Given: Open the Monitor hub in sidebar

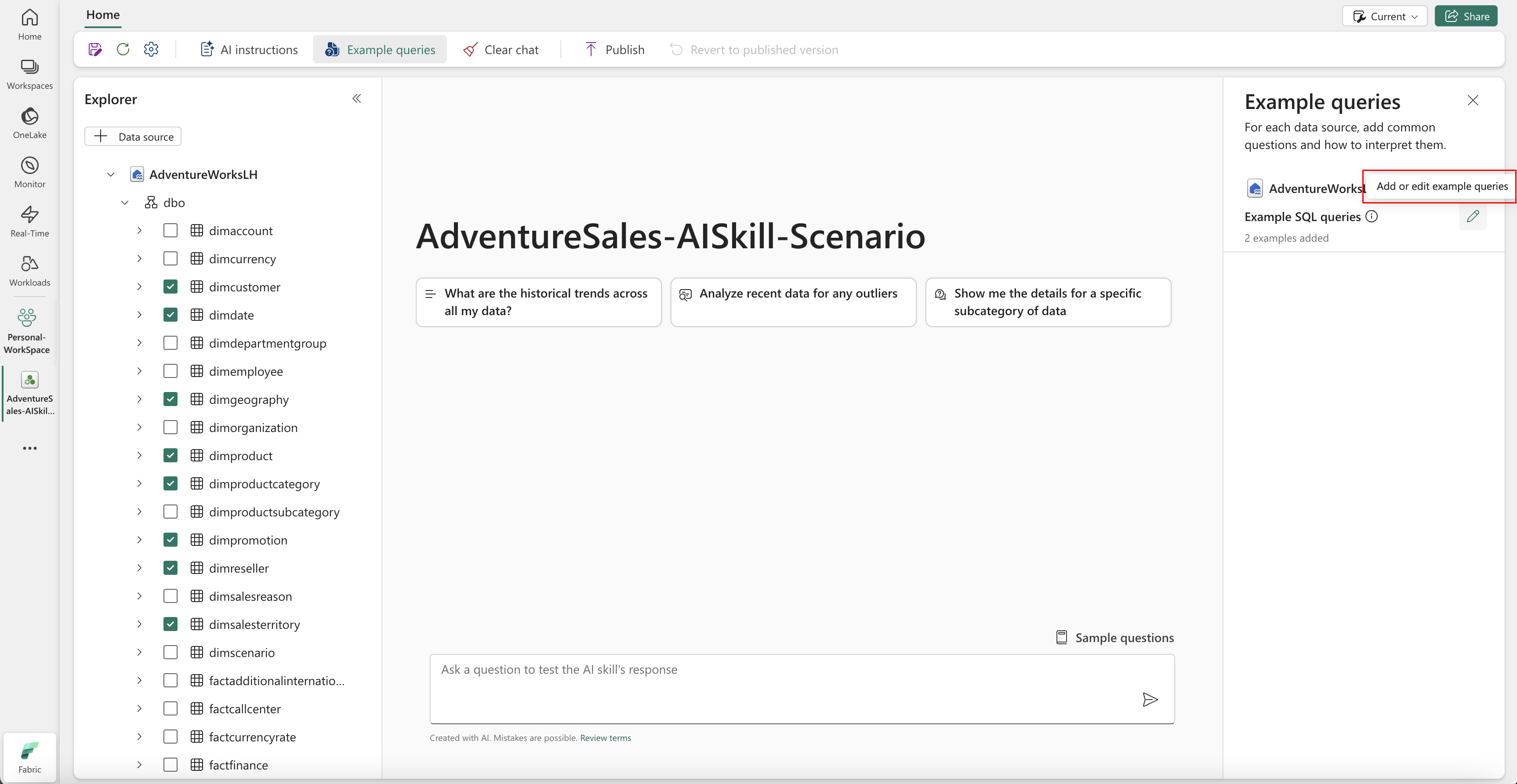Looking at the screenshot, I should click(29, 172).
